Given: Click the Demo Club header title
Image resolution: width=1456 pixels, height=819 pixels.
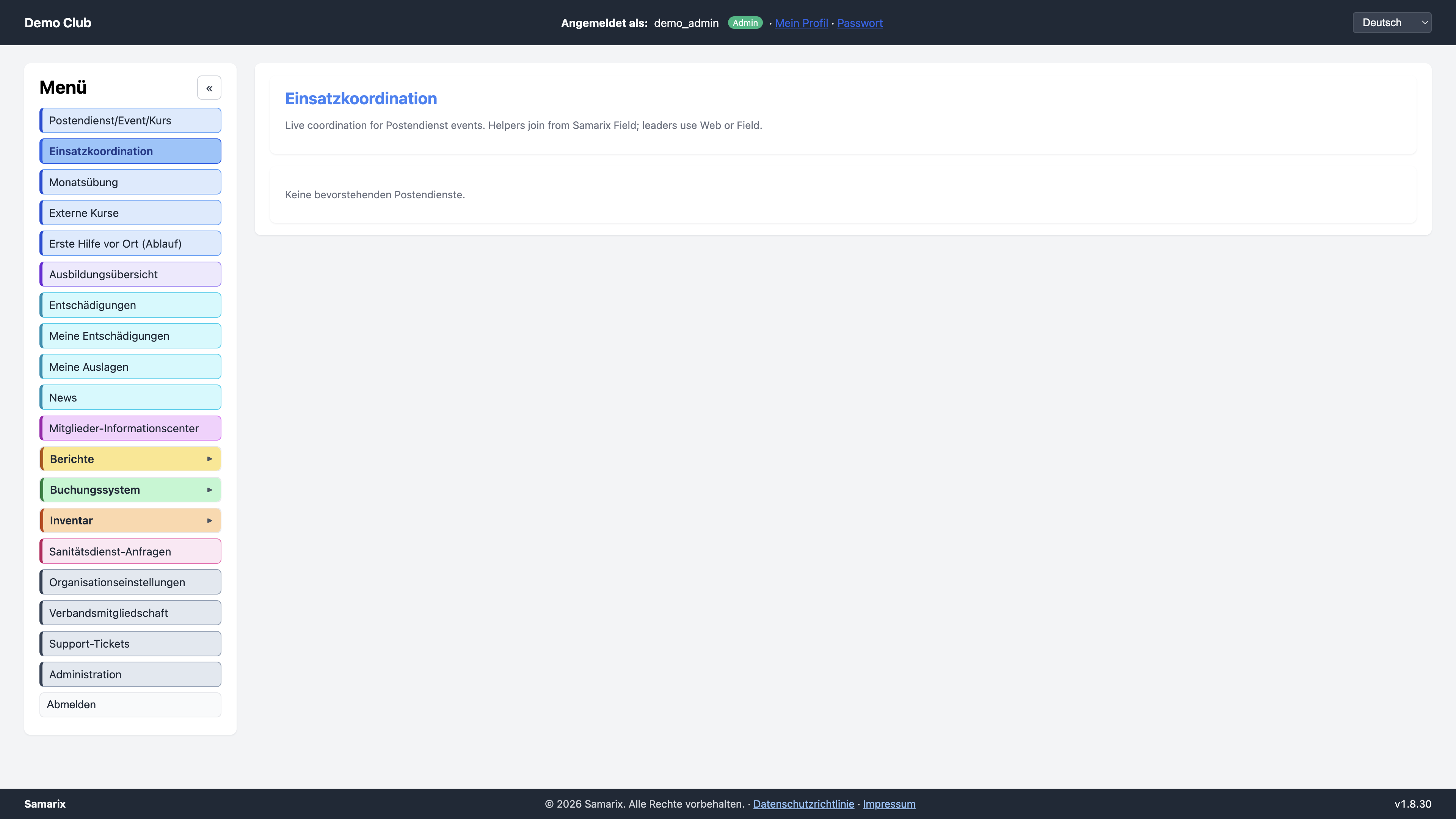Looking at the screenshot, I should tap(58, 23).
